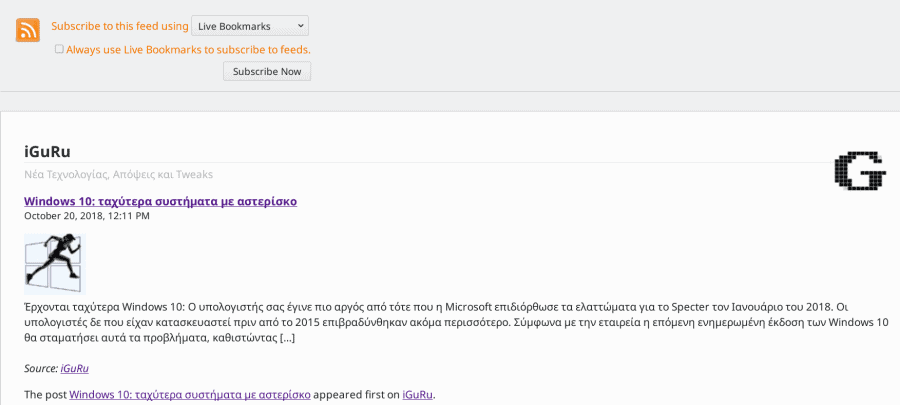Click the article summary paragraph text
Viewport: 900px width, 405px height.
pyautogui.click(x=450, y=322)
